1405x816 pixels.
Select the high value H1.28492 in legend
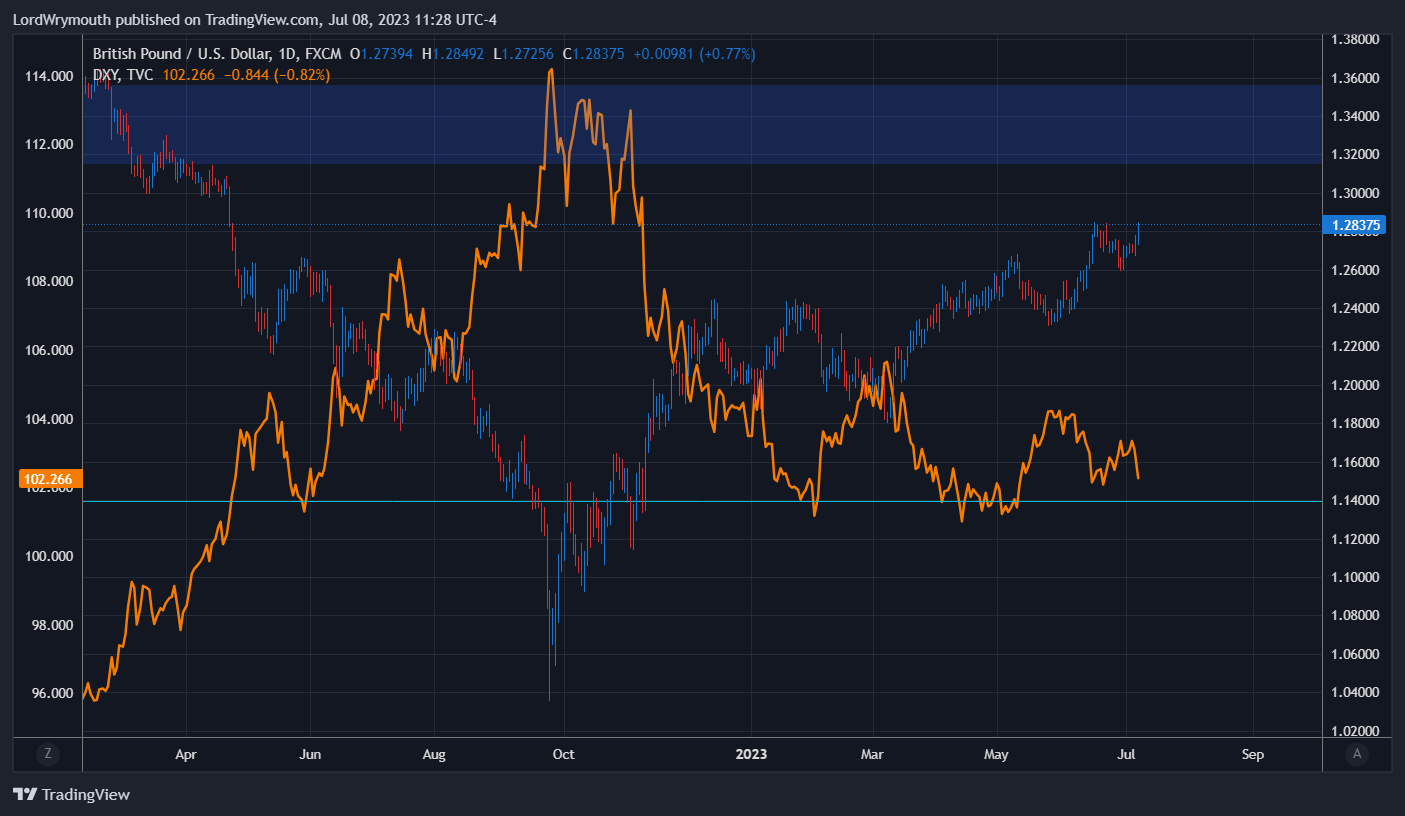point(455,54)
